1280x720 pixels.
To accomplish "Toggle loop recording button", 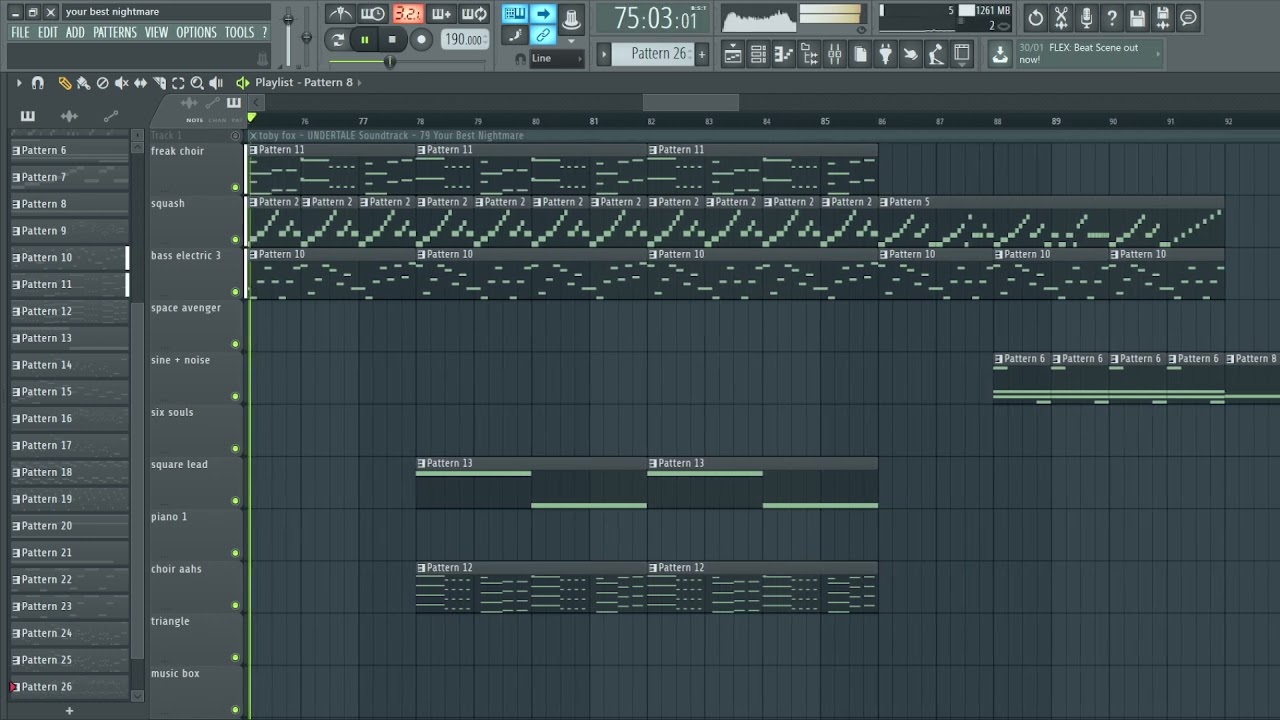I will click(x=475, y=14).
